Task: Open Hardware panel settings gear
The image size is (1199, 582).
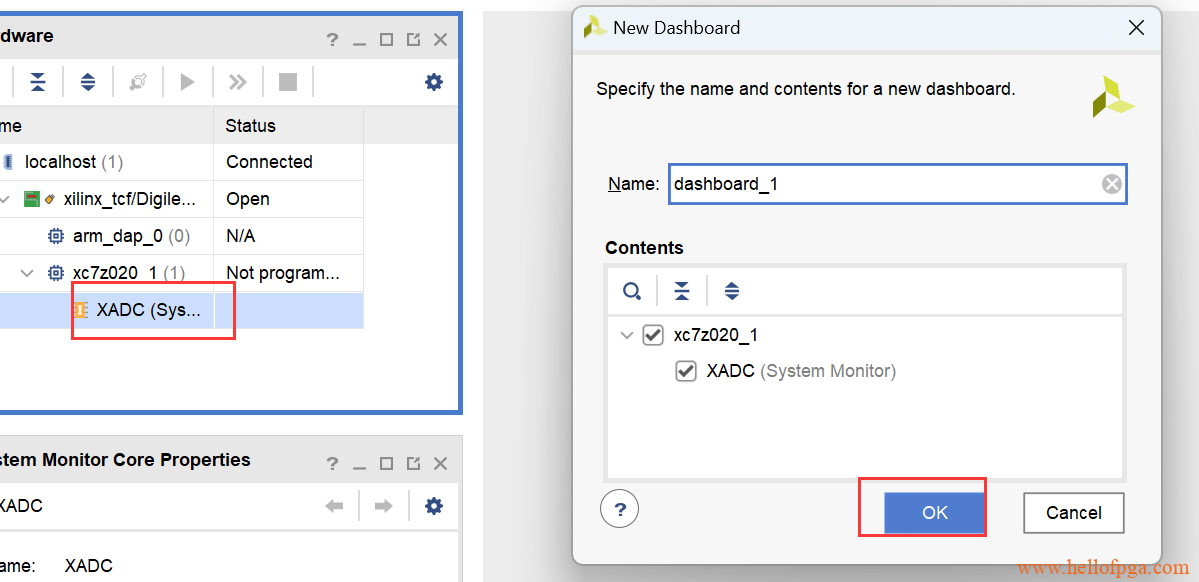Action: (x=433, y=82)
